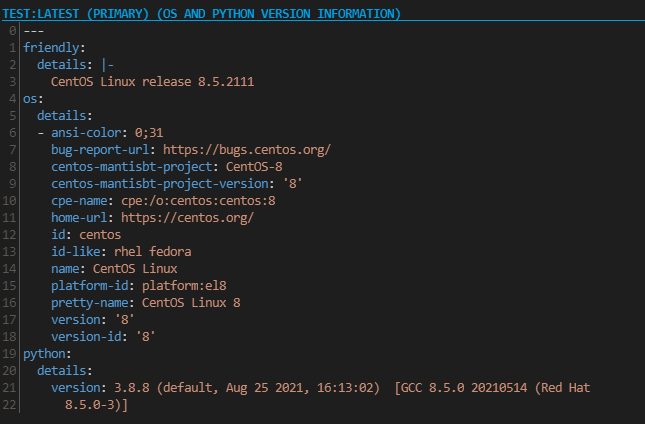Click the 'python:' key on line 19
Viewport: 645px width, 424px height.
tap(47, 354)
